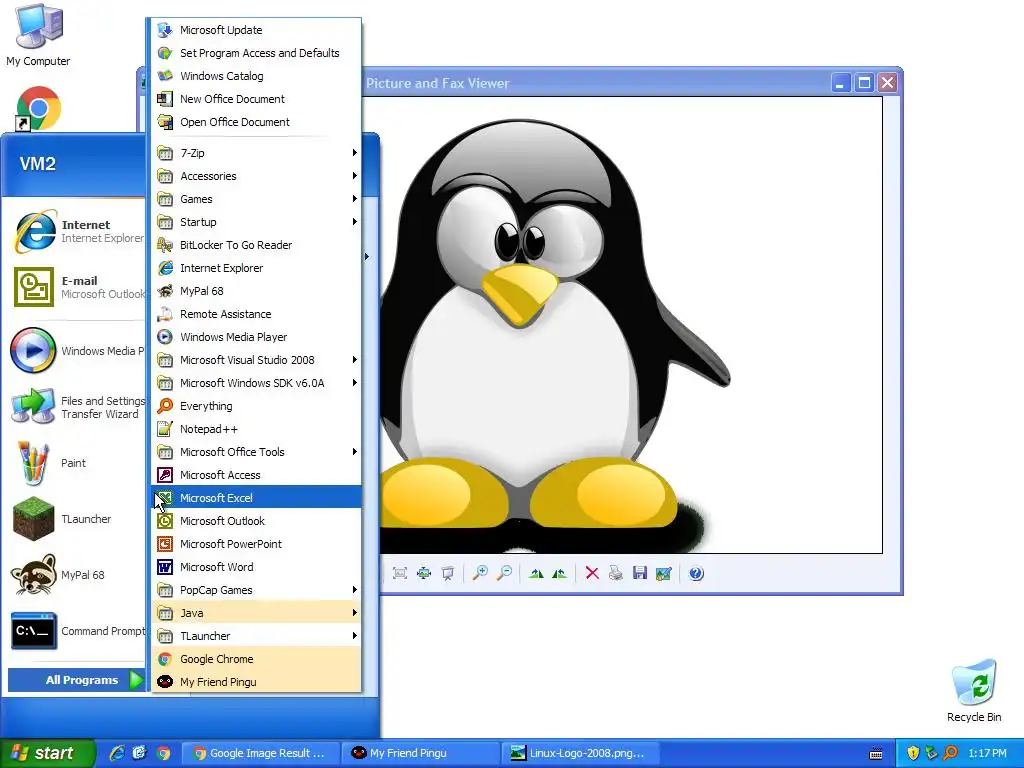
Task: Click the All Programs button
Action: point(76,680)
